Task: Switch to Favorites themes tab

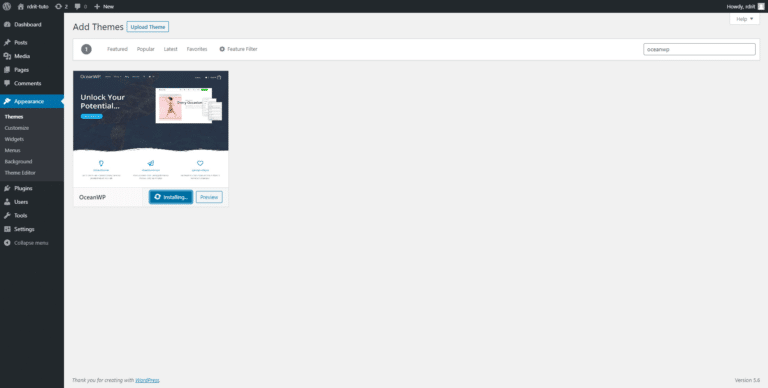Action: pos(197,49)
